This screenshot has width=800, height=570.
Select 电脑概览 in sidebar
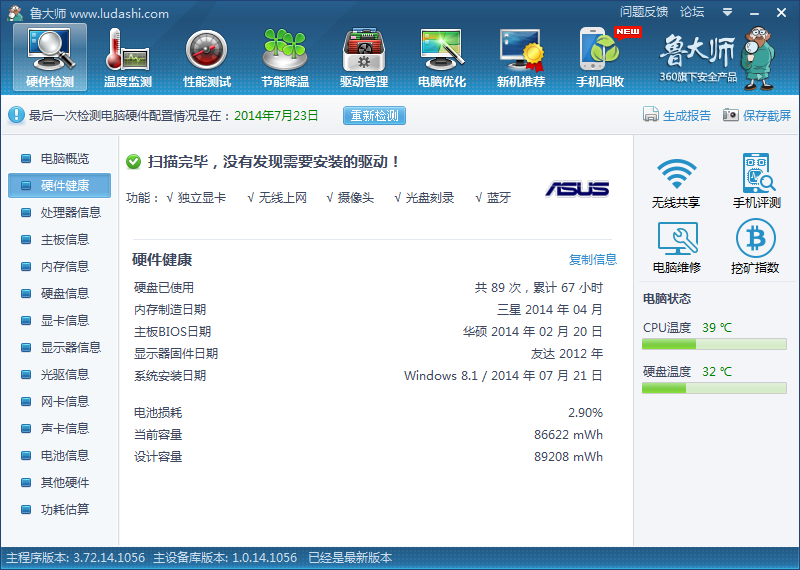pyautogui.click(x=59, y=159)
